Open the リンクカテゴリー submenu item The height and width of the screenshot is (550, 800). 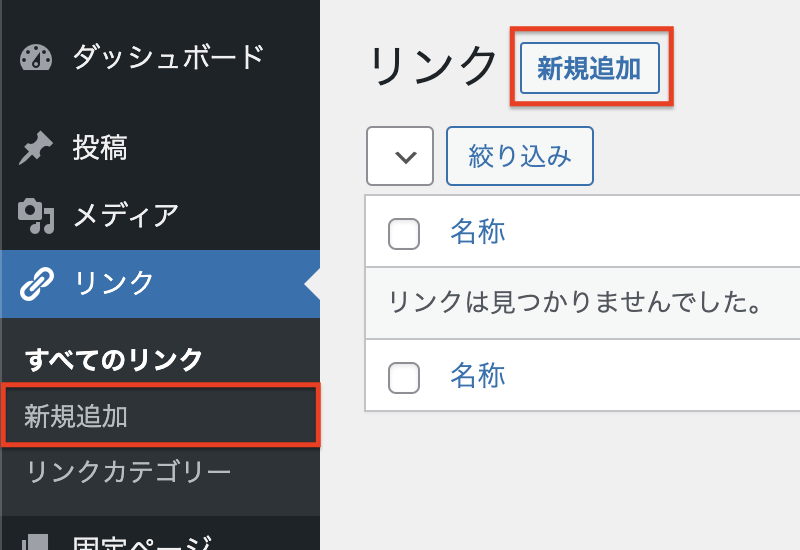(x=128, y=471)
